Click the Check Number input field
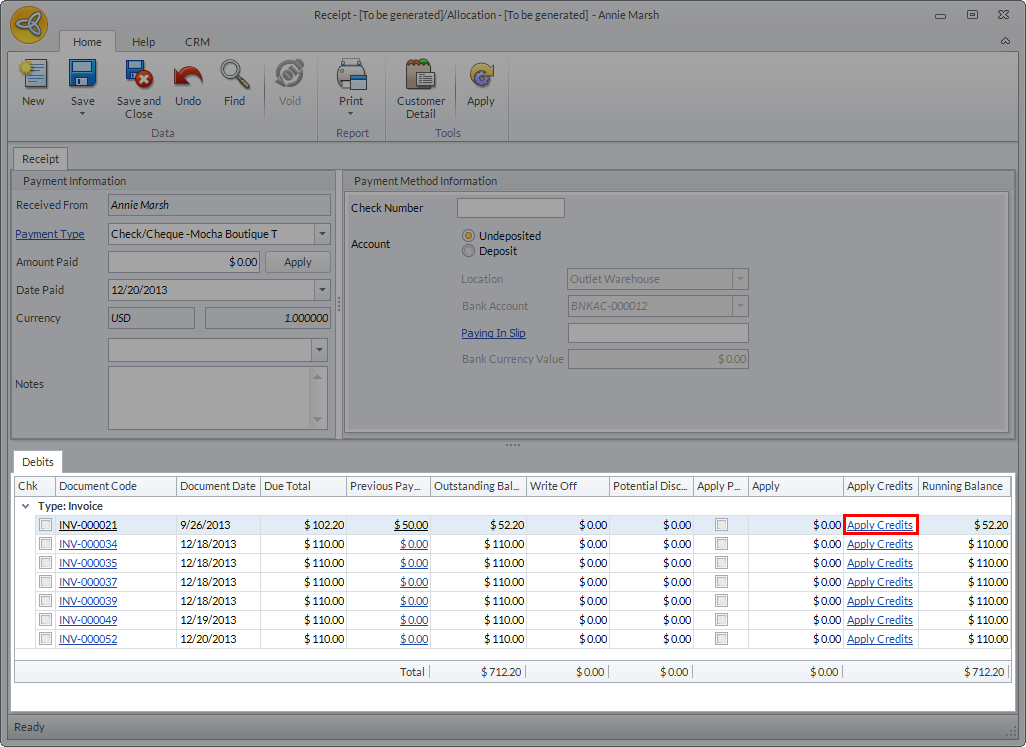Viewport: 1026px width, 747px height. coord(510,208)
